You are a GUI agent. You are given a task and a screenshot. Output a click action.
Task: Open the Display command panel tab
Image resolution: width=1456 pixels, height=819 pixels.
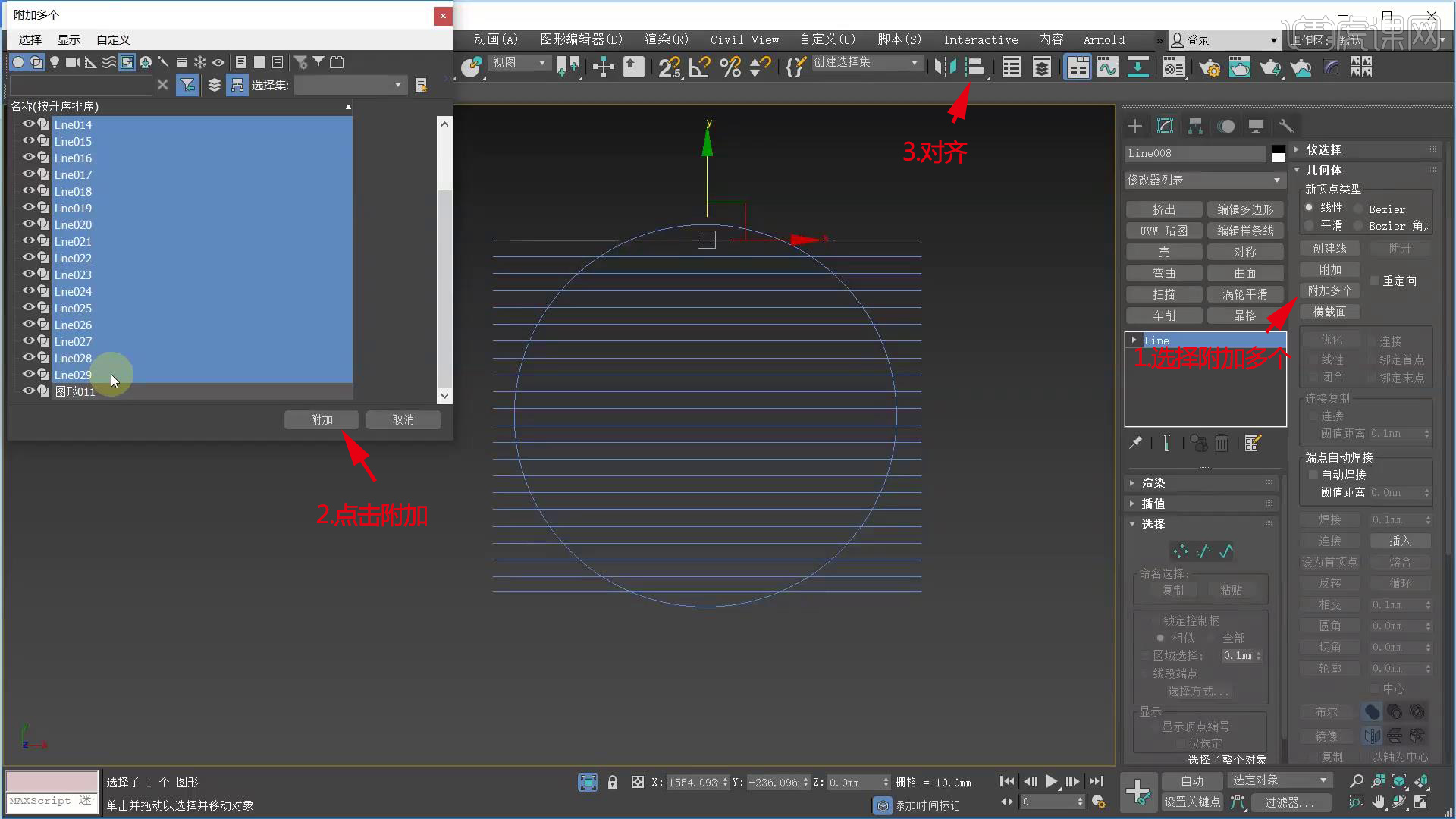tap(1257, 126)
